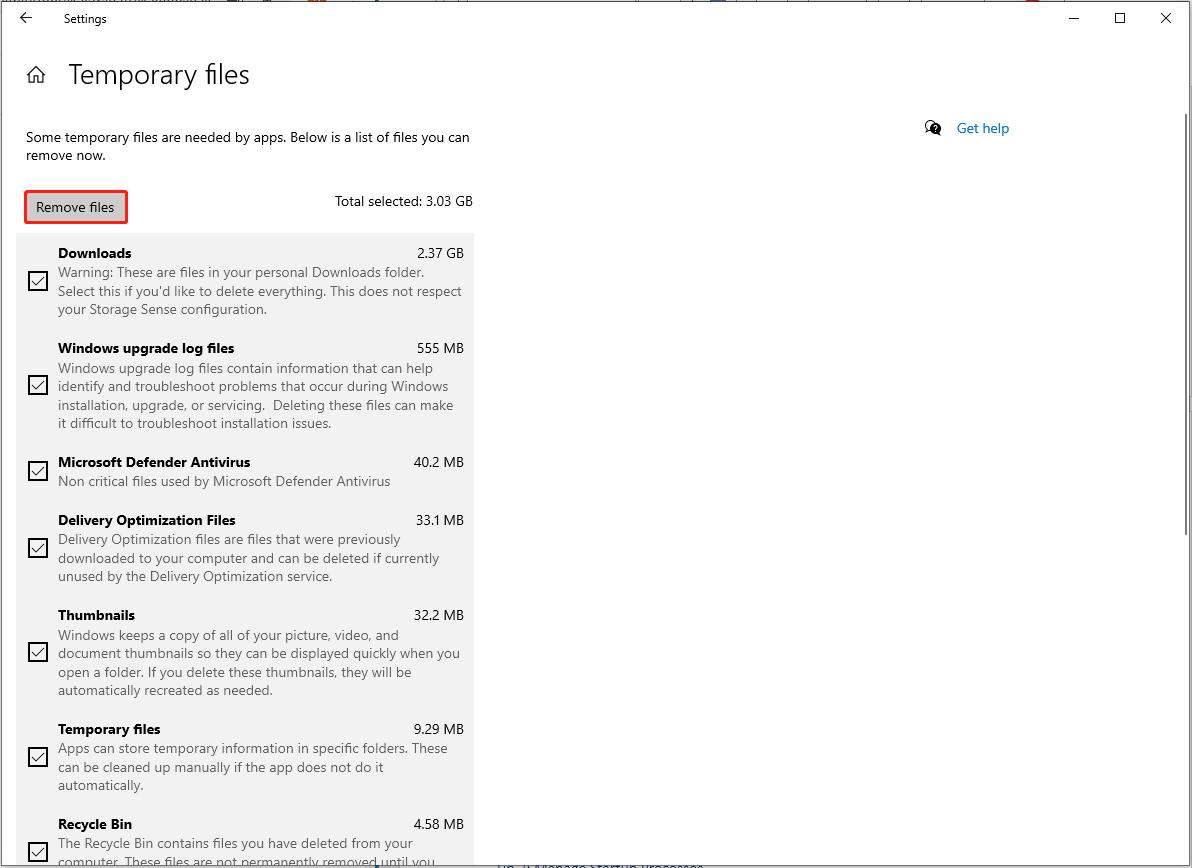1192x868 pixels.
Task: Uncheck the Temporary files checkbox
Action: [37, 757]
